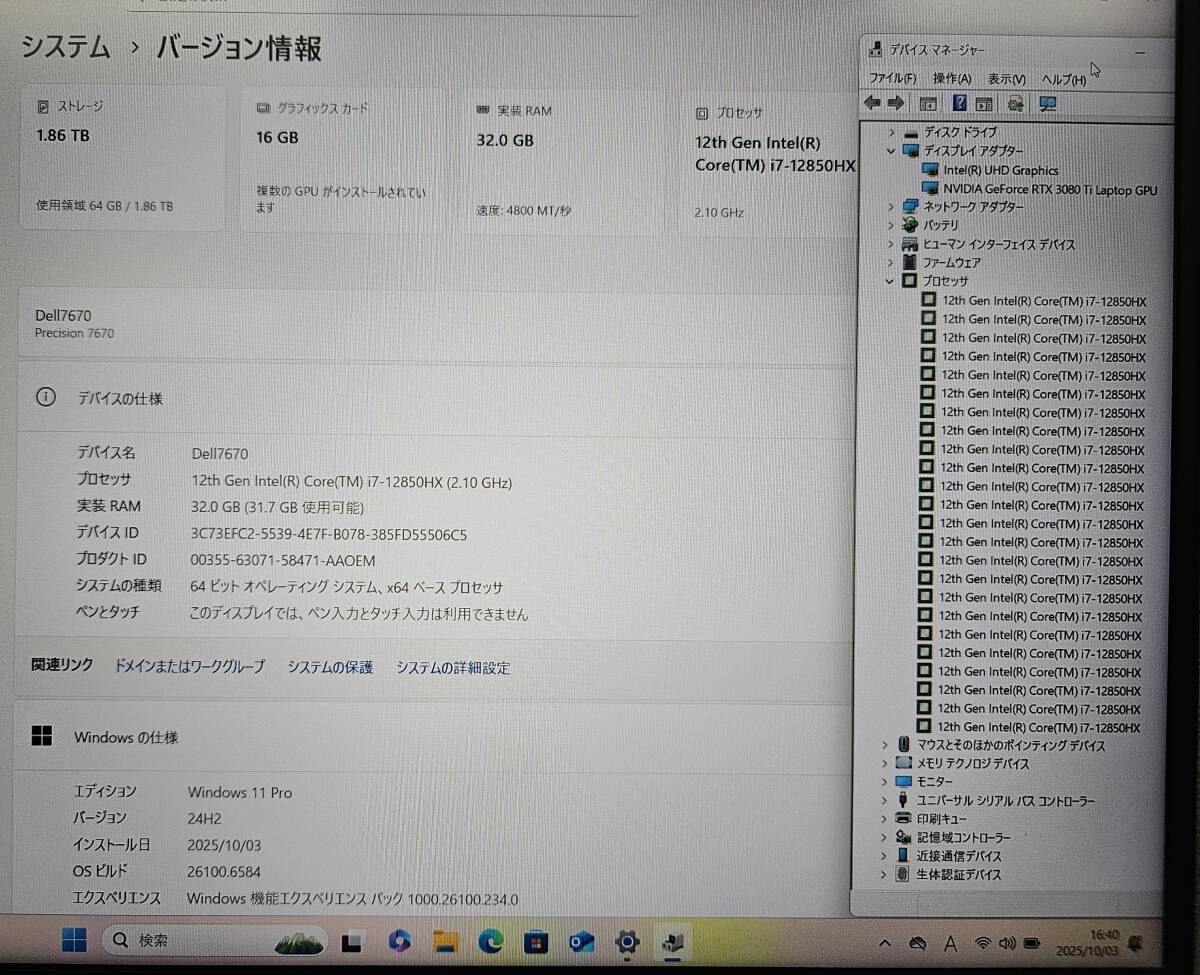Screen dimensions: 1200x975
Task: Open the システムの詳細設定 link
Action: pos(453,667)
